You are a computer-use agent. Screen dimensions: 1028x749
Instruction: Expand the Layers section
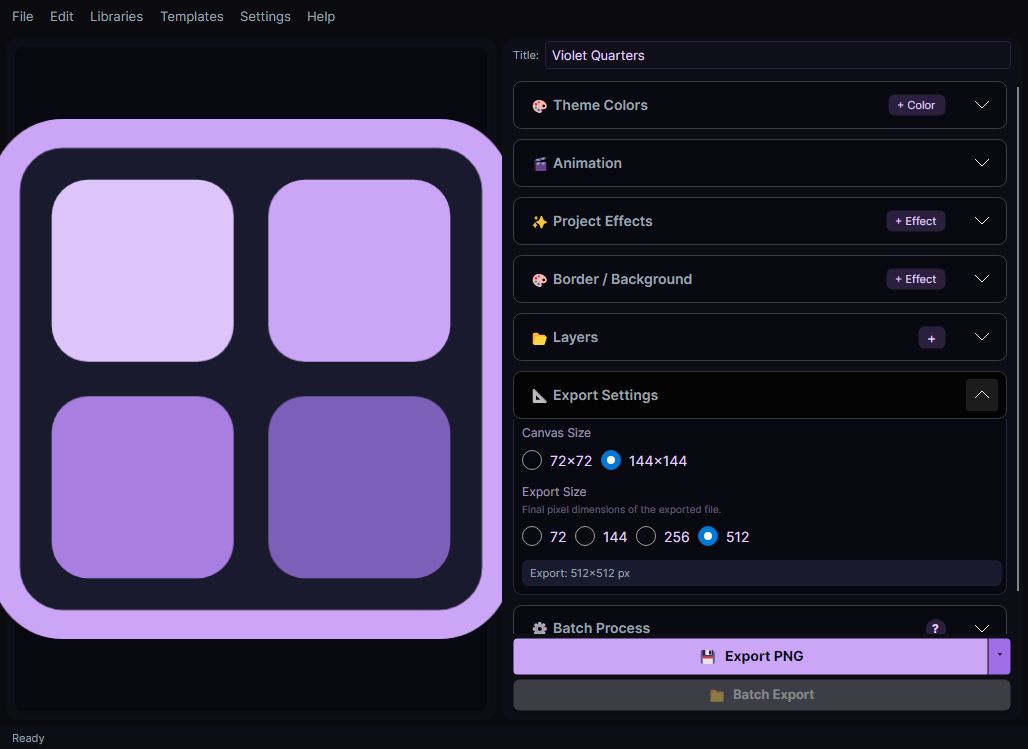981,336
